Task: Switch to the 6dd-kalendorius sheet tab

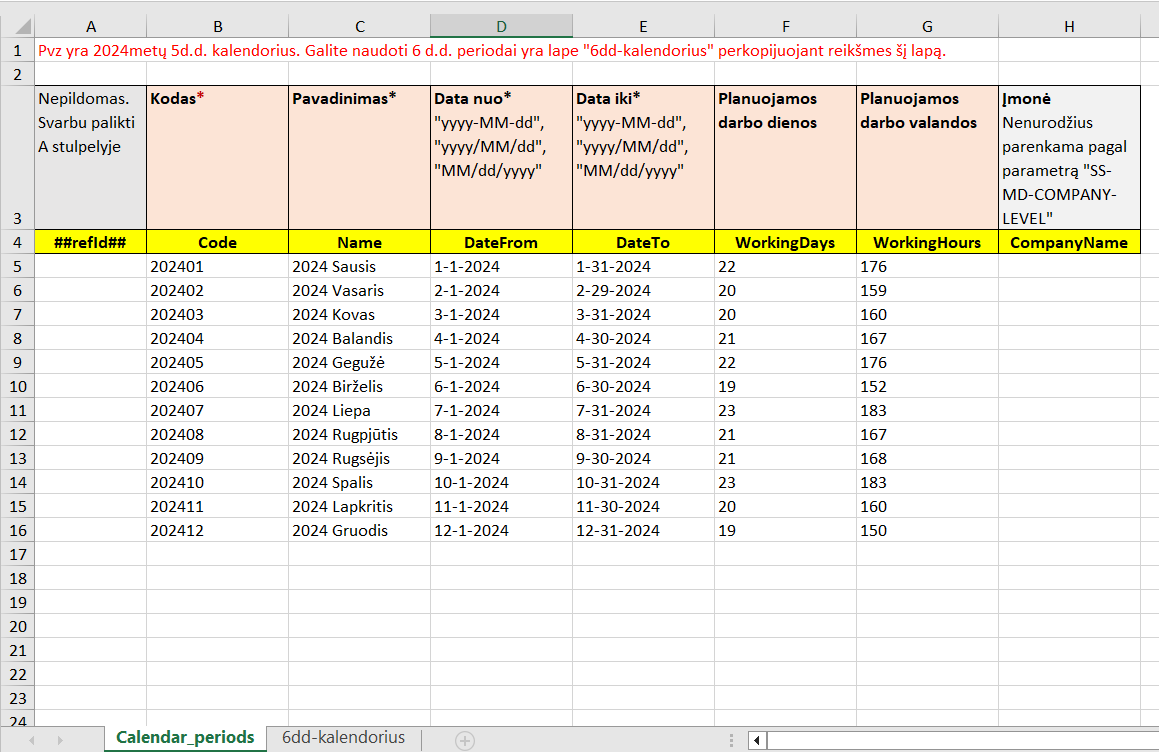Action: pyautogui.click(x=343, y=738)
